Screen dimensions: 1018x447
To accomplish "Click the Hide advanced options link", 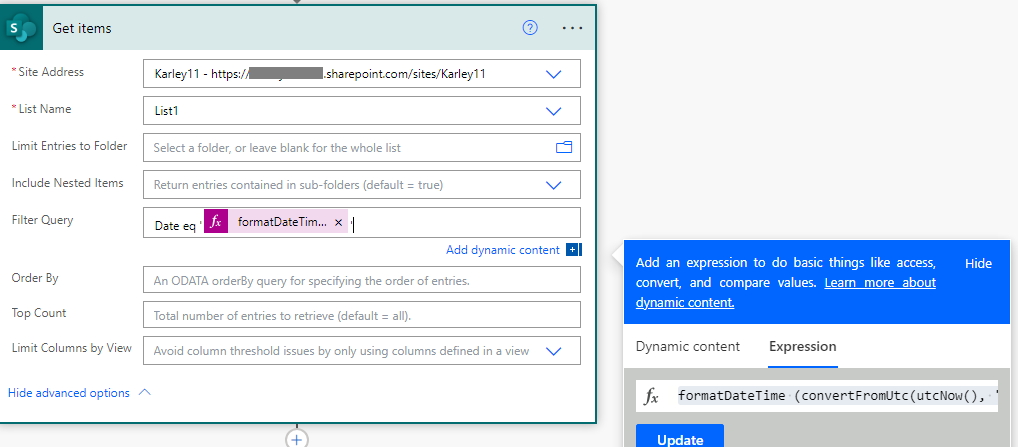I will coord(68,393).
